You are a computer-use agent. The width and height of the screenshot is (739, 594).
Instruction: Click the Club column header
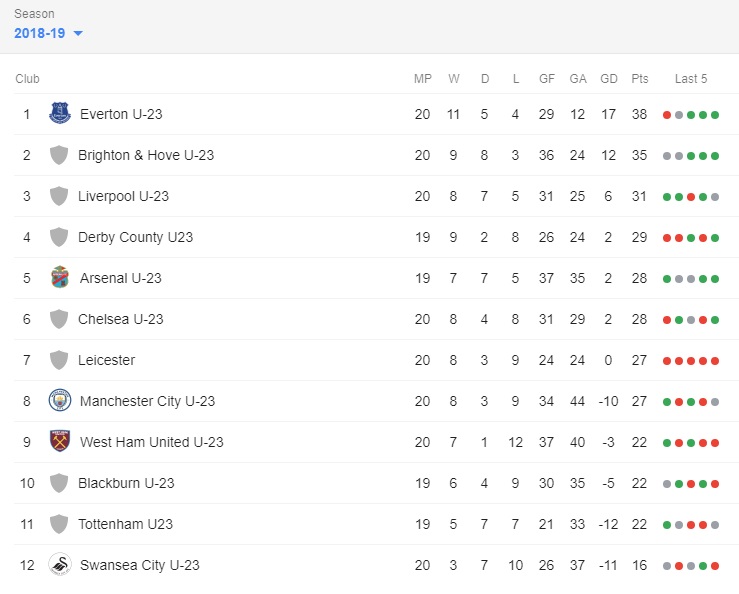pyautogui.click(x=27, y=79)
